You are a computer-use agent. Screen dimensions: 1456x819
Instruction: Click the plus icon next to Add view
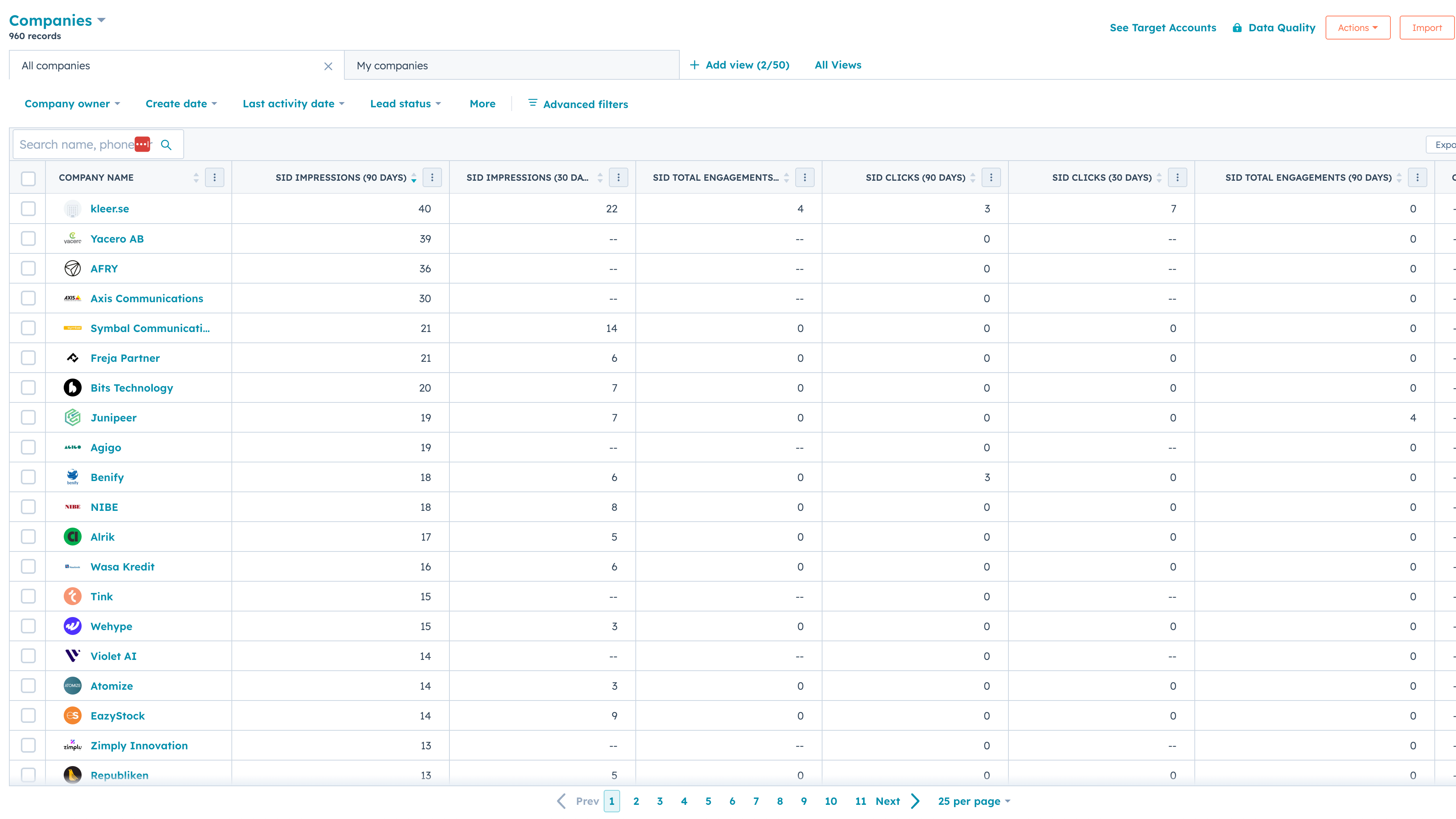[694, 65]
